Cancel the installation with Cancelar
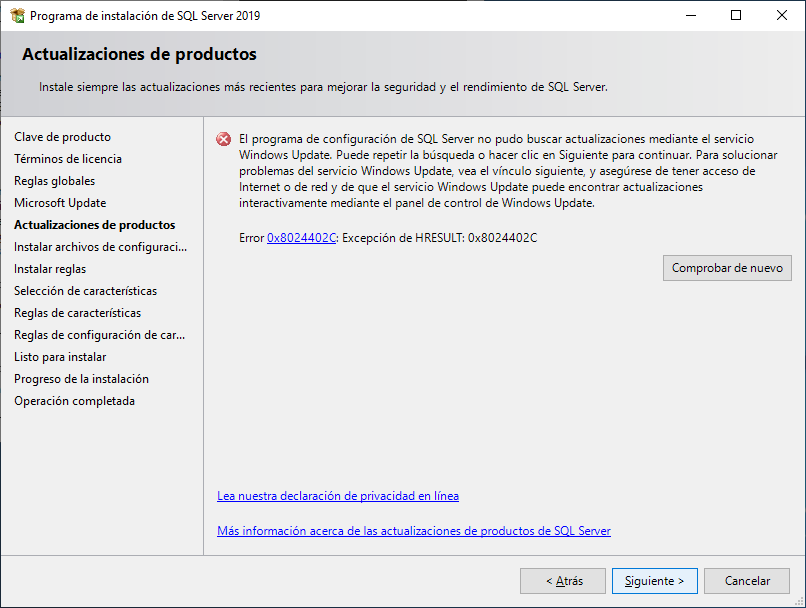Viewport: 806px width, 608px height. 747,580
